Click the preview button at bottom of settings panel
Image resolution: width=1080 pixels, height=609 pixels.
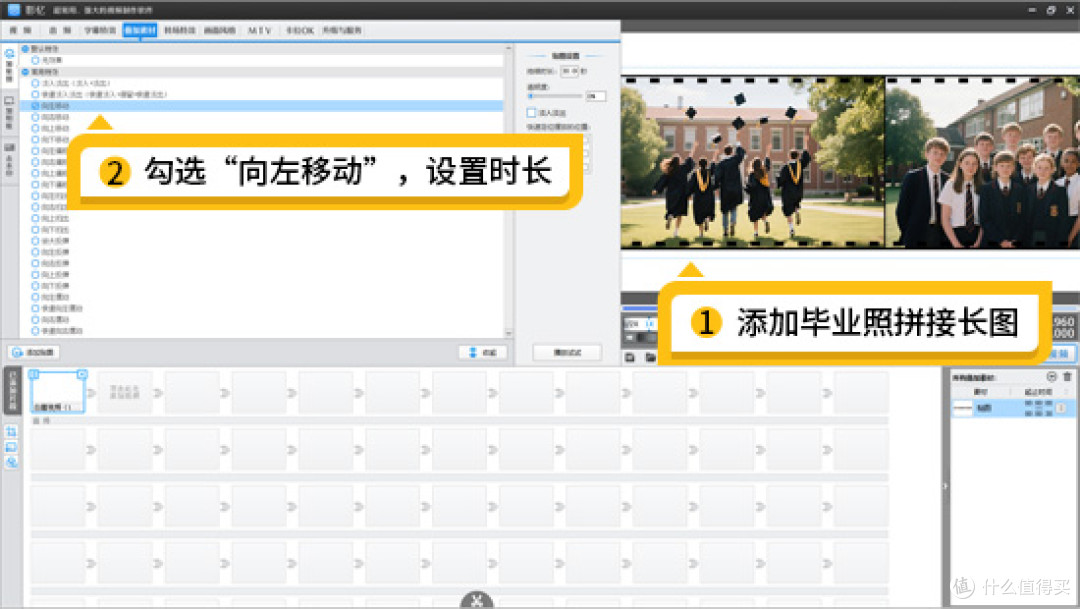pyautogui.click(x=567, y=353)
